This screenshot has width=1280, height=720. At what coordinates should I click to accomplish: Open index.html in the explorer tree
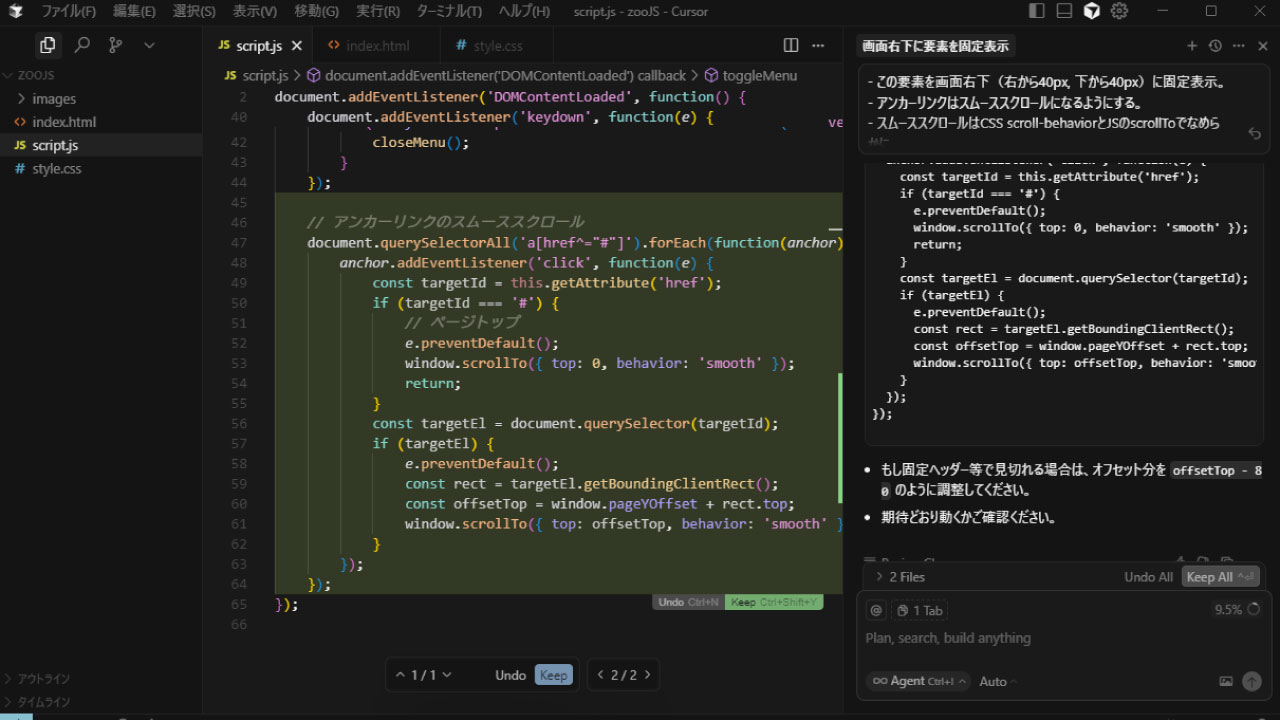coord(101,122)
